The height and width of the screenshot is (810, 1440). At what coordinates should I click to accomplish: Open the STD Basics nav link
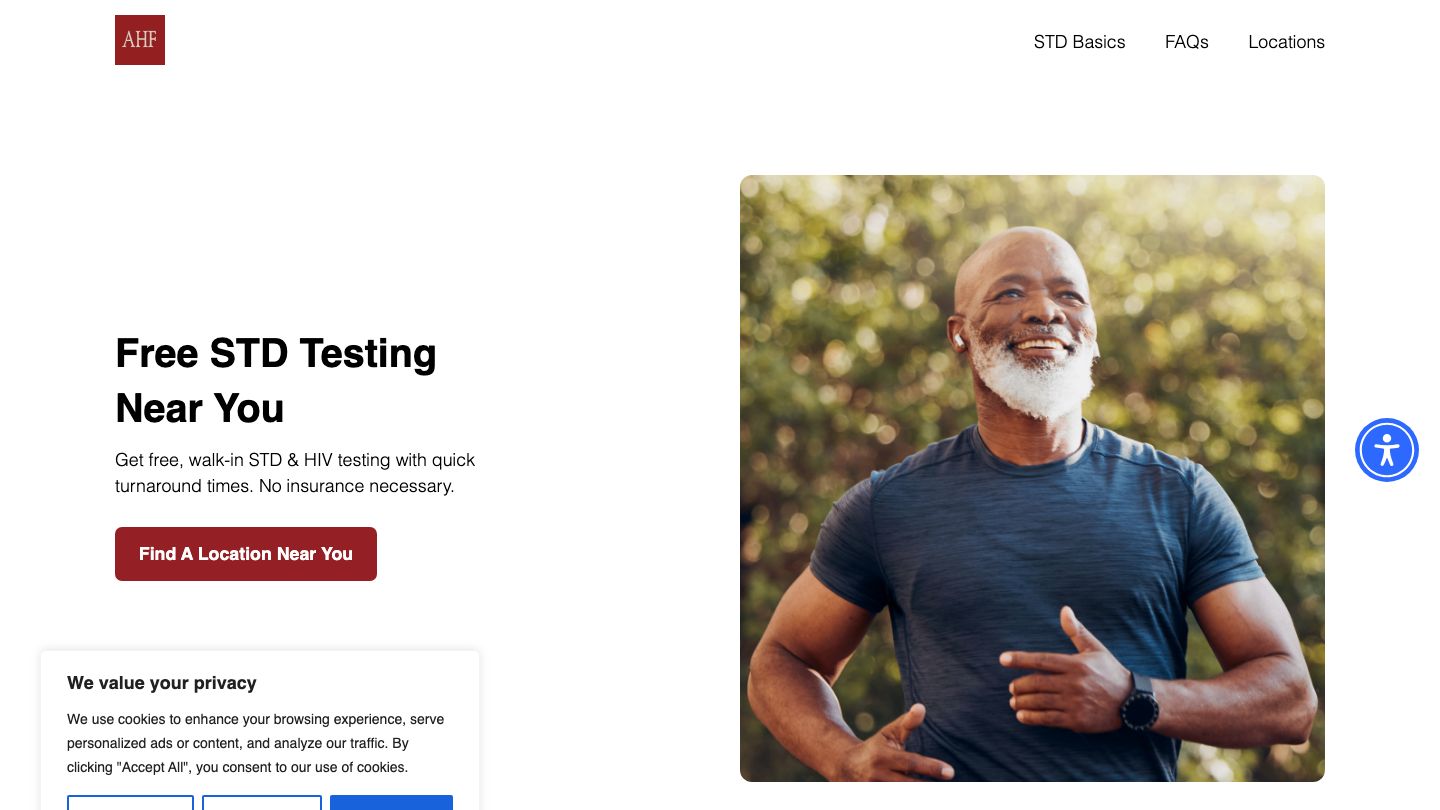(1079, 42)
